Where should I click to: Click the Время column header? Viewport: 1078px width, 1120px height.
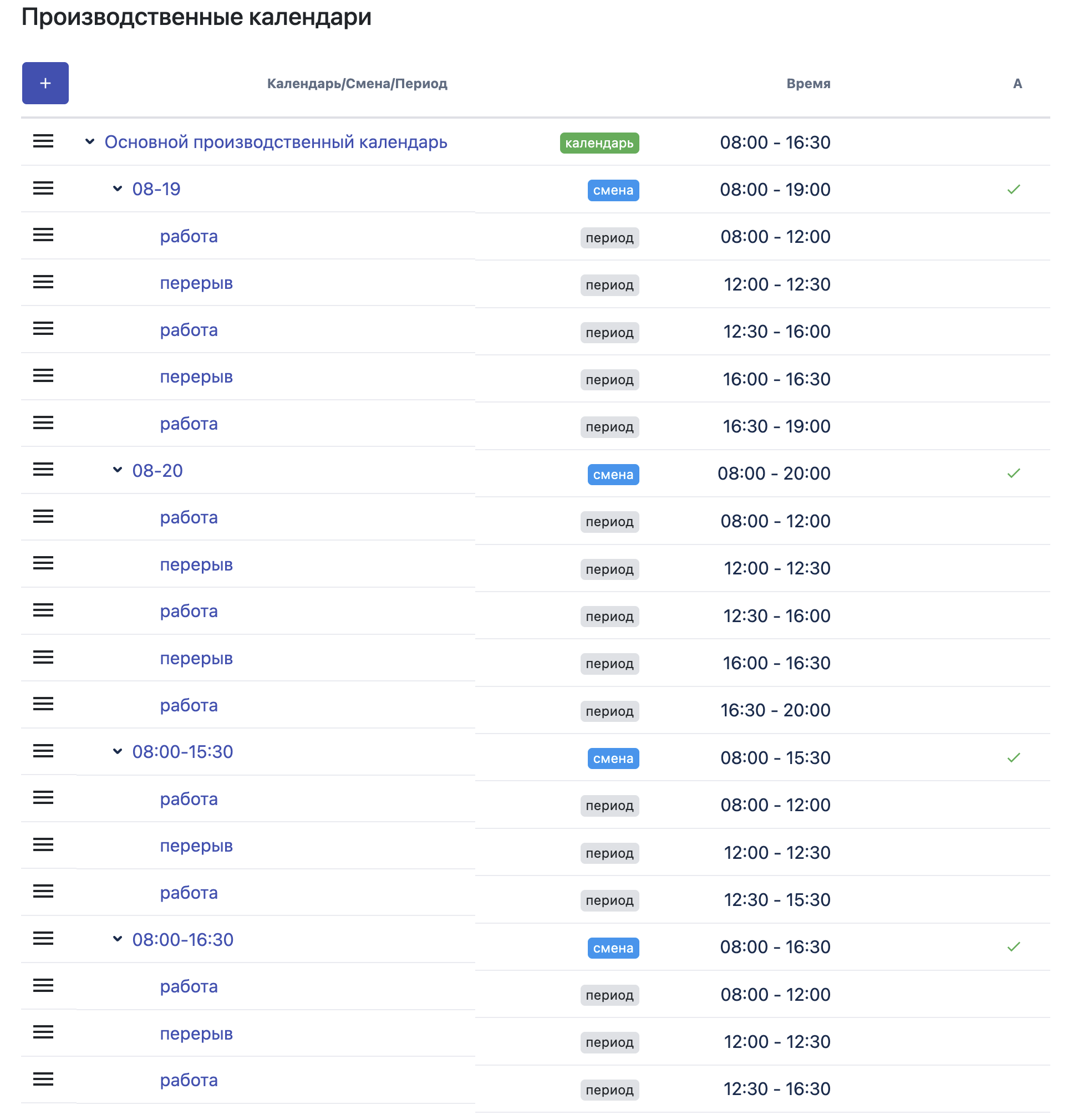pyautogui.click(x=807, y=83)
